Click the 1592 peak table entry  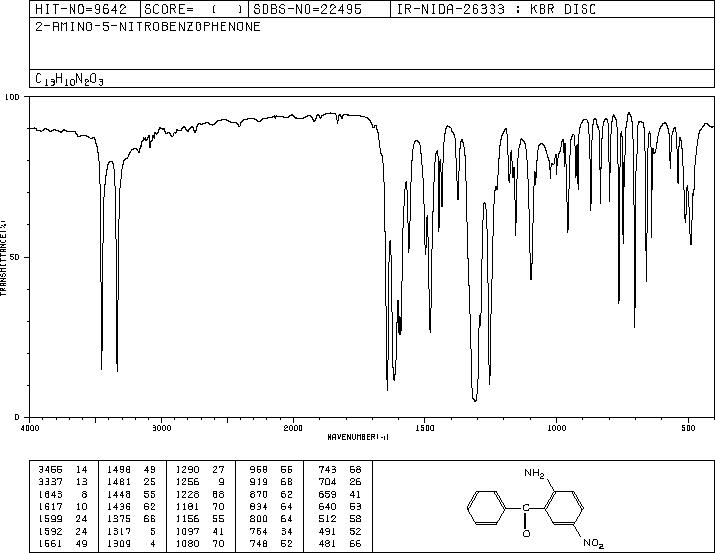63,532
